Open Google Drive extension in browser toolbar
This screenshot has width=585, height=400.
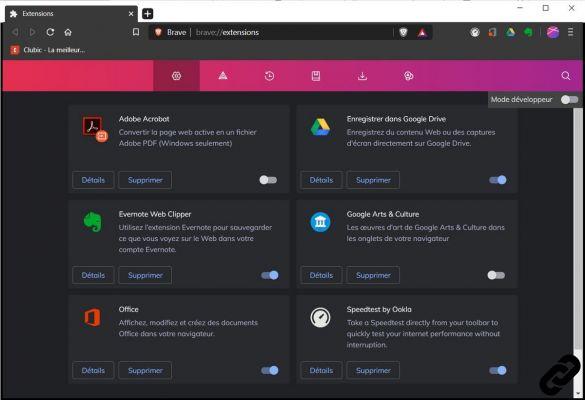(x=510, y=32)
